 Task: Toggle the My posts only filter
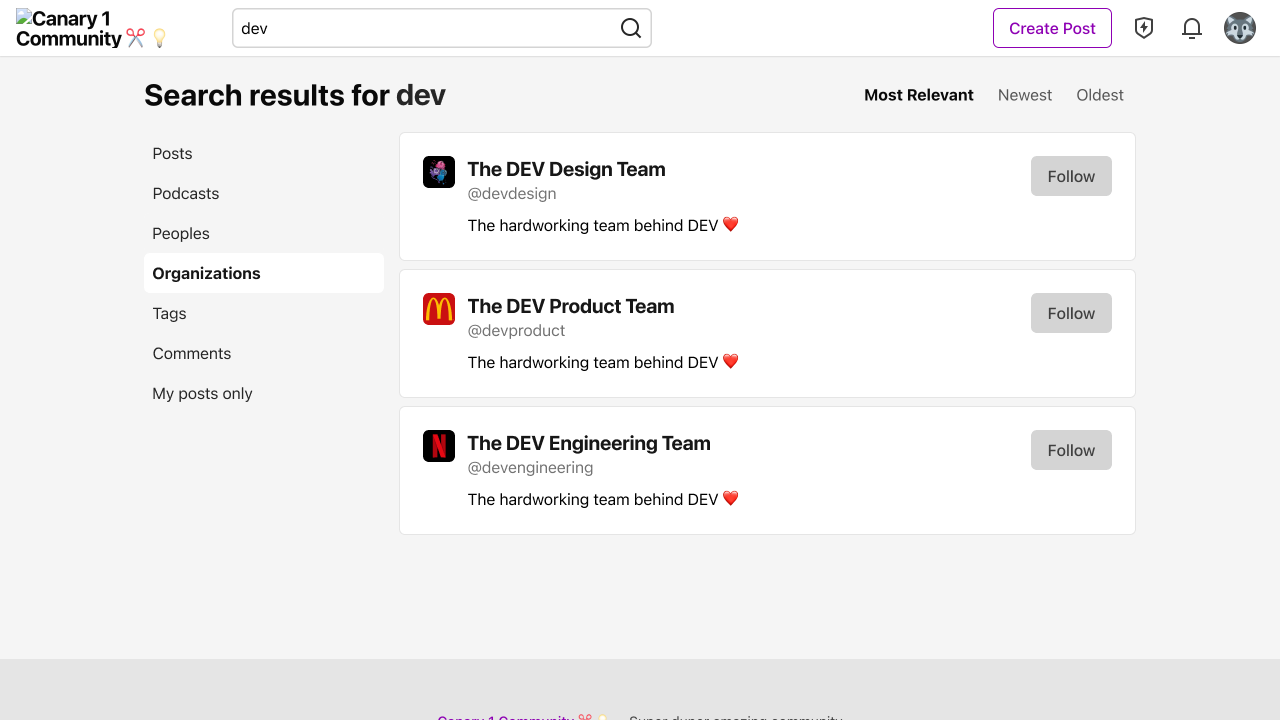click(202, 393)
